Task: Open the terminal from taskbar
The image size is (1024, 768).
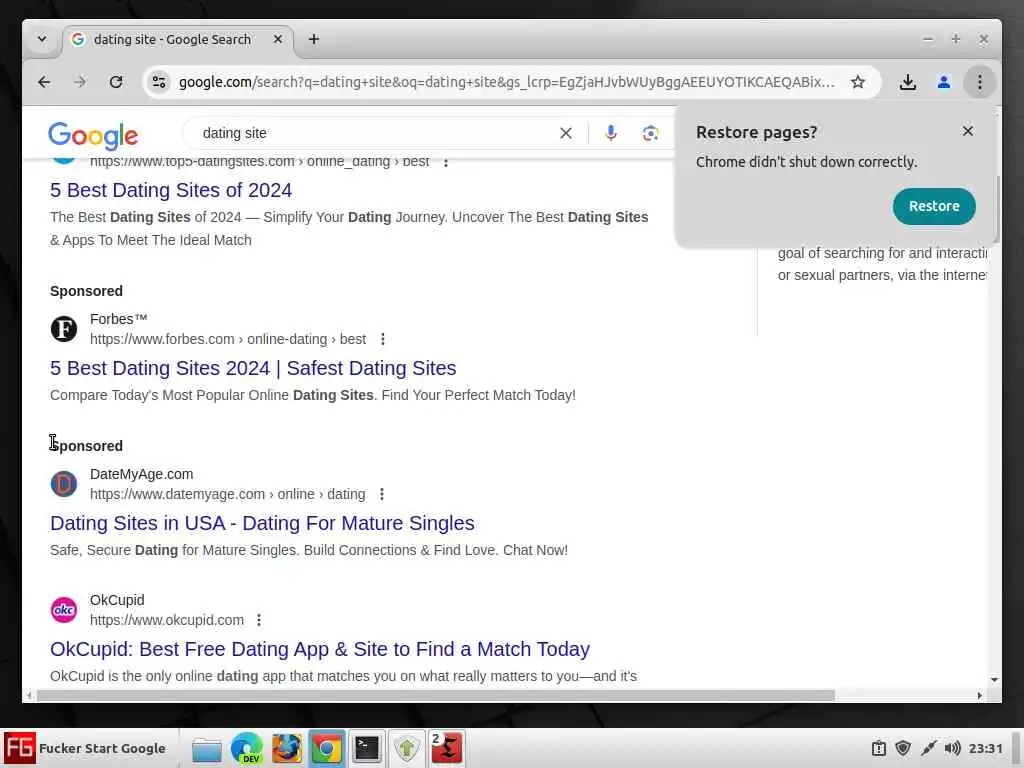Action: (366, 748)
